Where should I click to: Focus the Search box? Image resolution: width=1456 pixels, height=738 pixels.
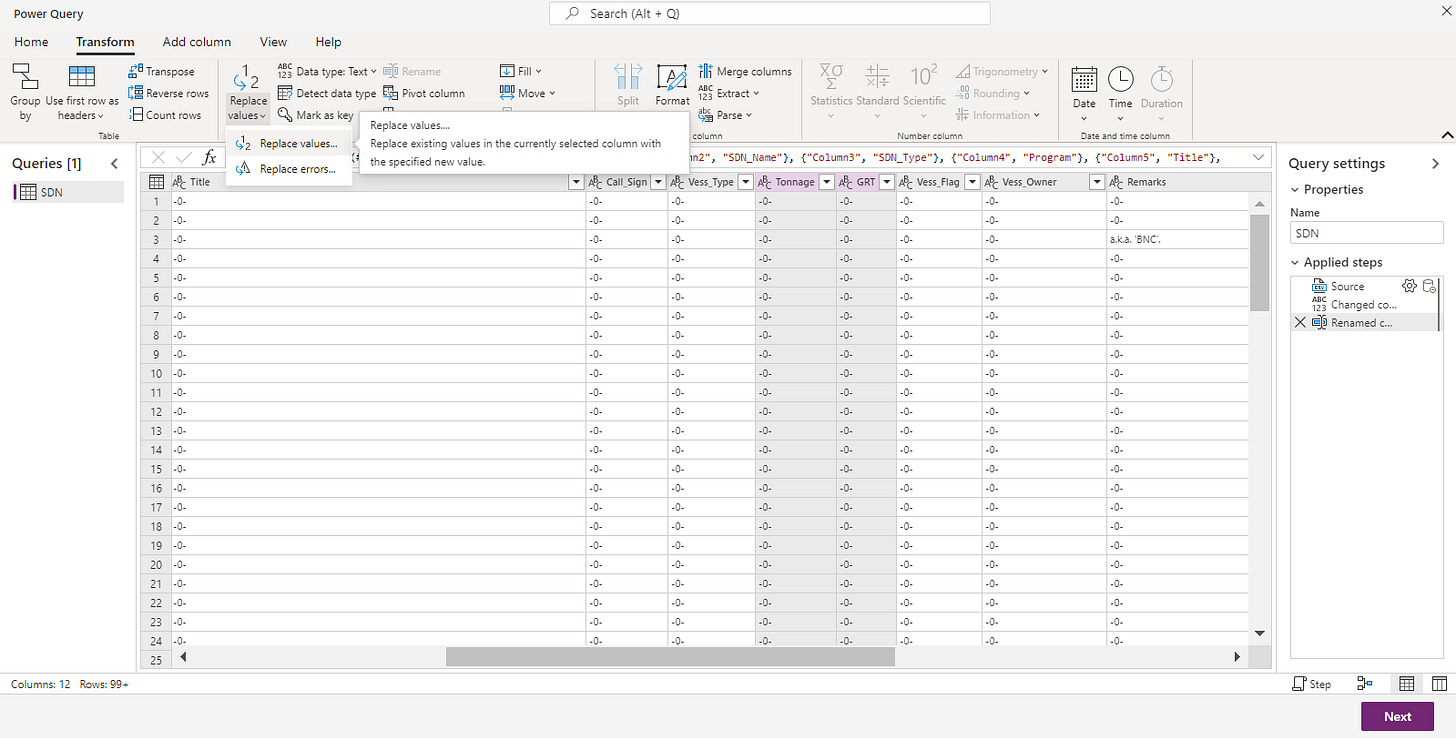coord(770,13)
